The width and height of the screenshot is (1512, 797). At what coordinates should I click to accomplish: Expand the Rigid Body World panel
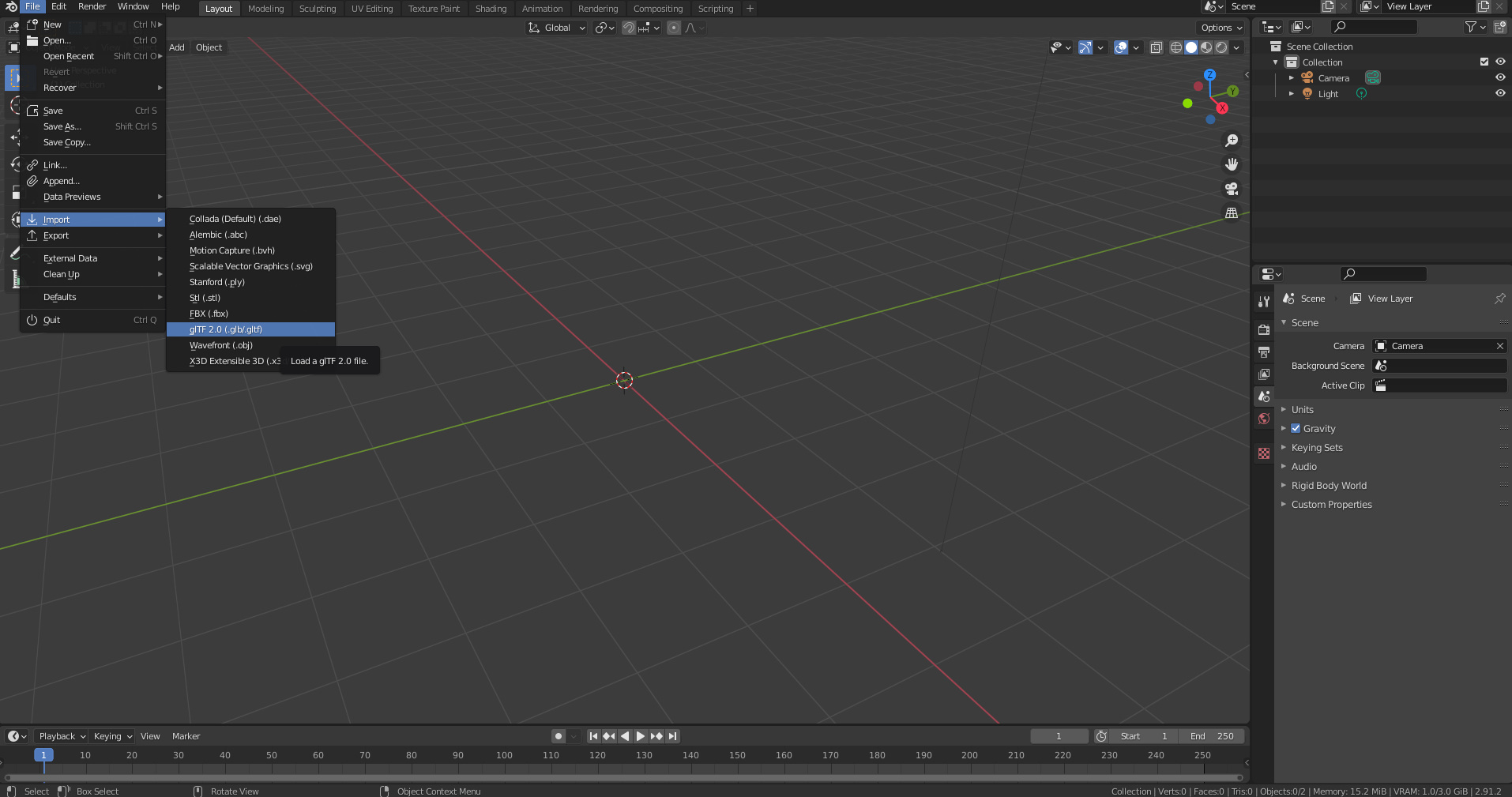coord(1328,486)
